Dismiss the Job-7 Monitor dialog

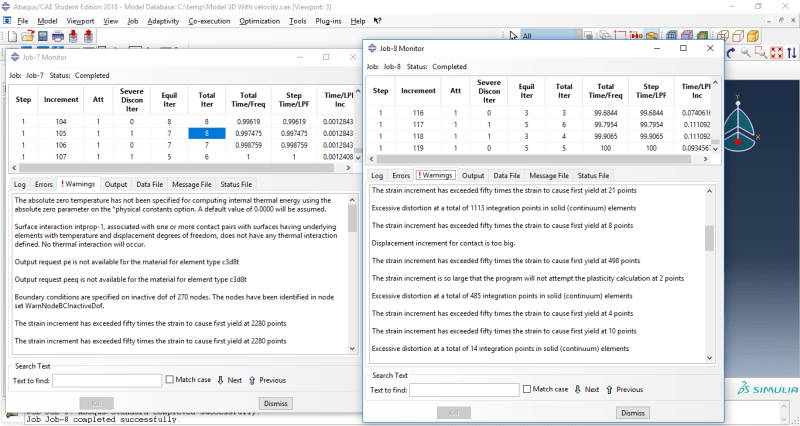pyautogui.click(x=276, y=403)
